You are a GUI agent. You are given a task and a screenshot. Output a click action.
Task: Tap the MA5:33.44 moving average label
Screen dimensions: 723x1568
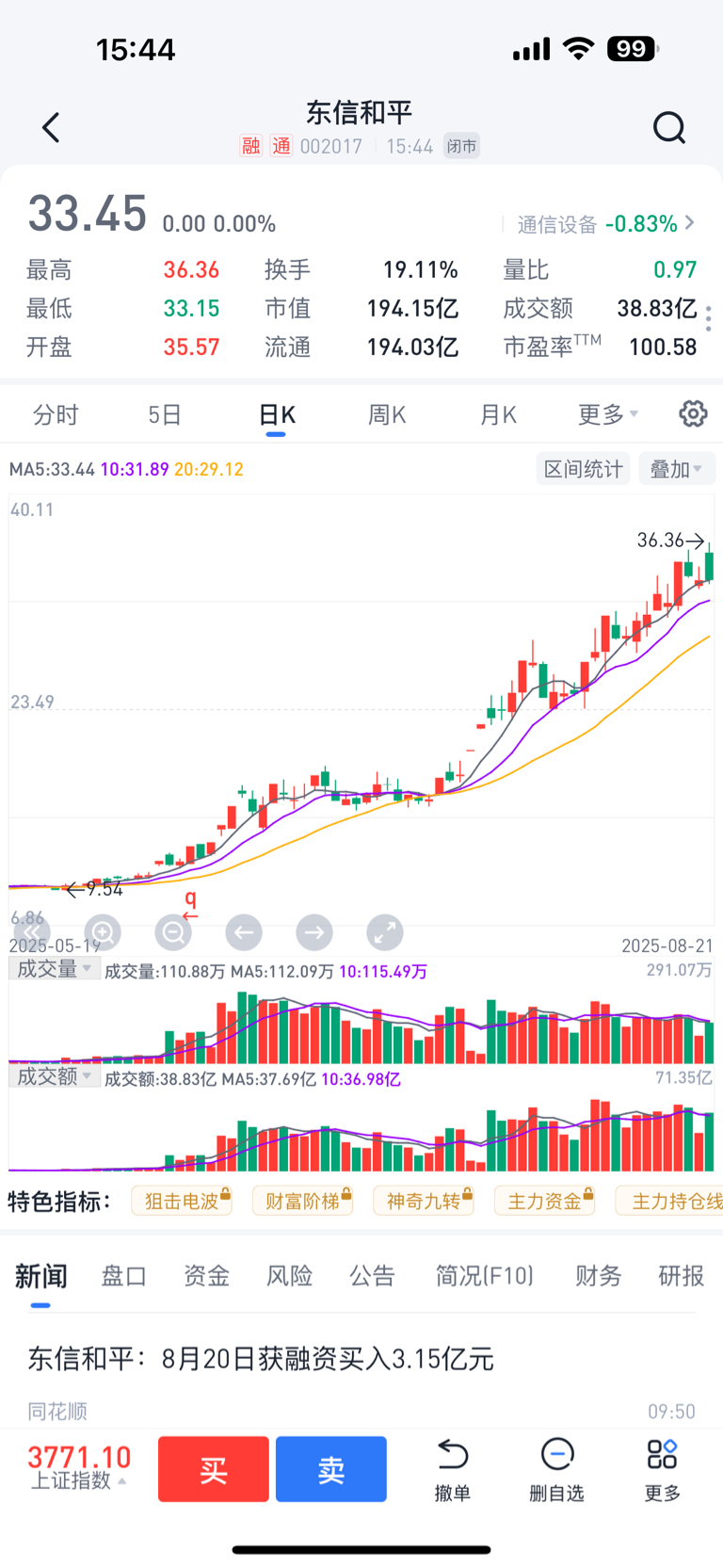(x=52, y=469)
